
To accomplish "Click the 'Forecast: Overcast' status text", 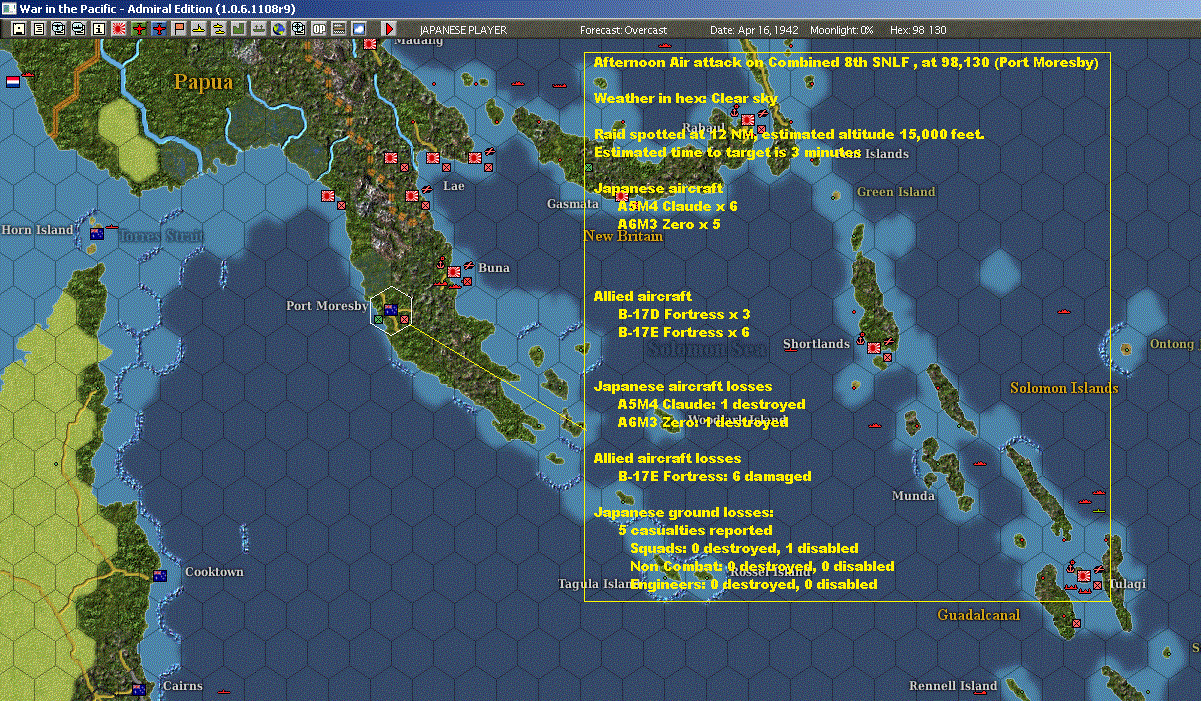I will (624, 30).
